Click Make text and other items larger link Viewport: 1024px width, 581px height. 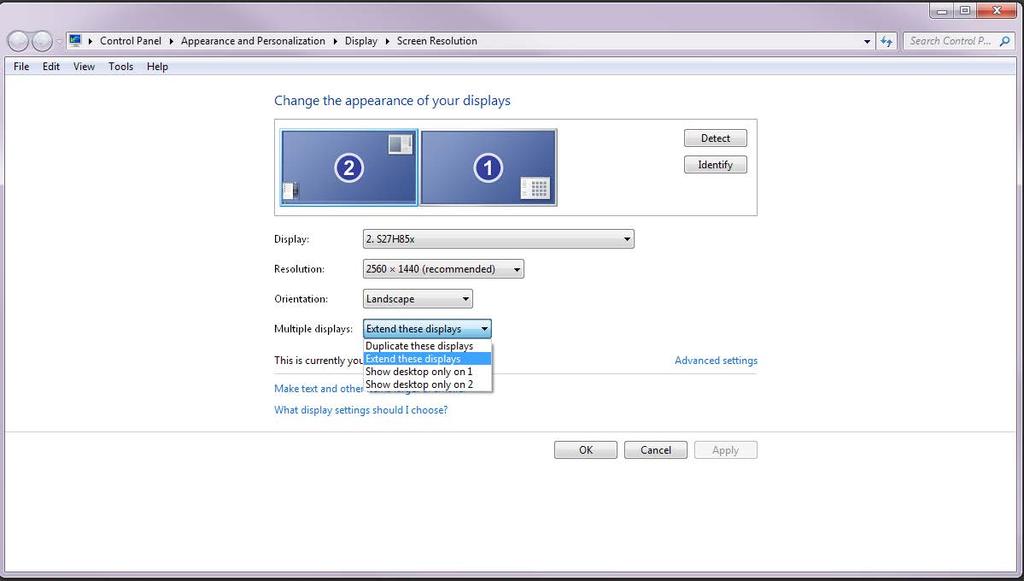(318, 388)
